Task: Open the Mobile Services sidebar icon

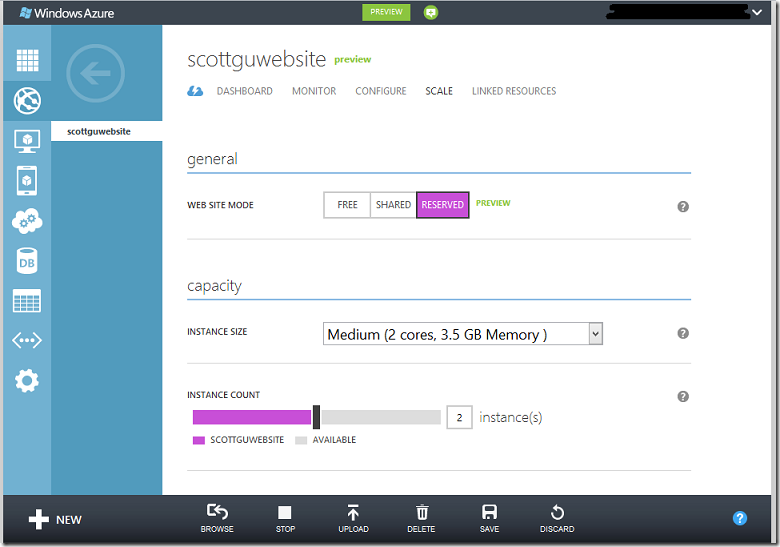Action: tap(27, 181)
